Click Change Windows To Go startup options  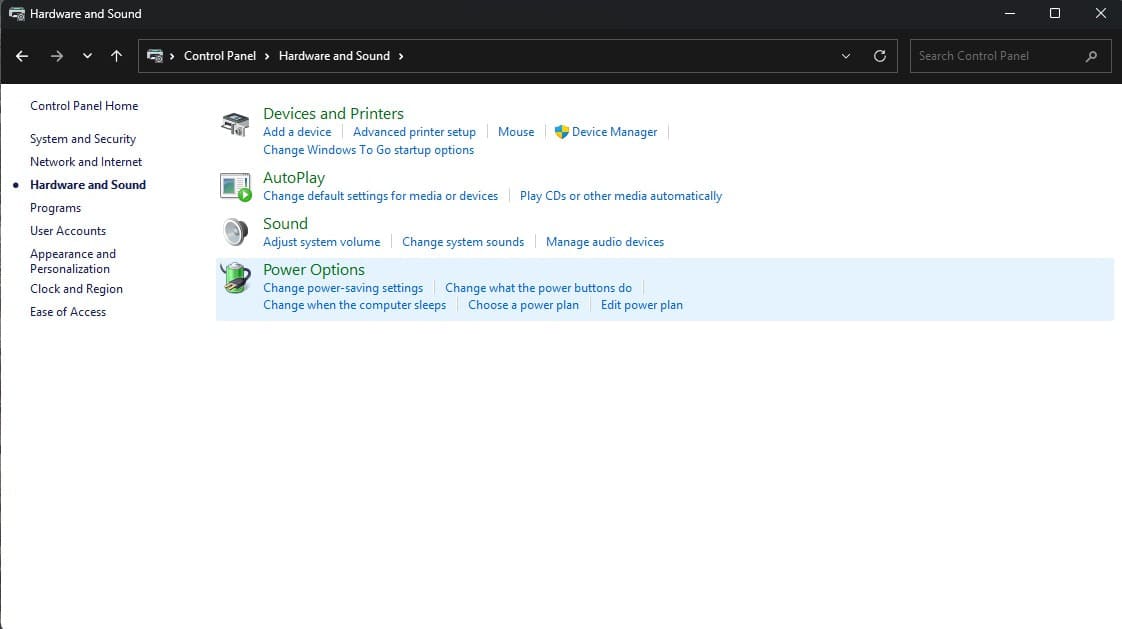(369, 150)
